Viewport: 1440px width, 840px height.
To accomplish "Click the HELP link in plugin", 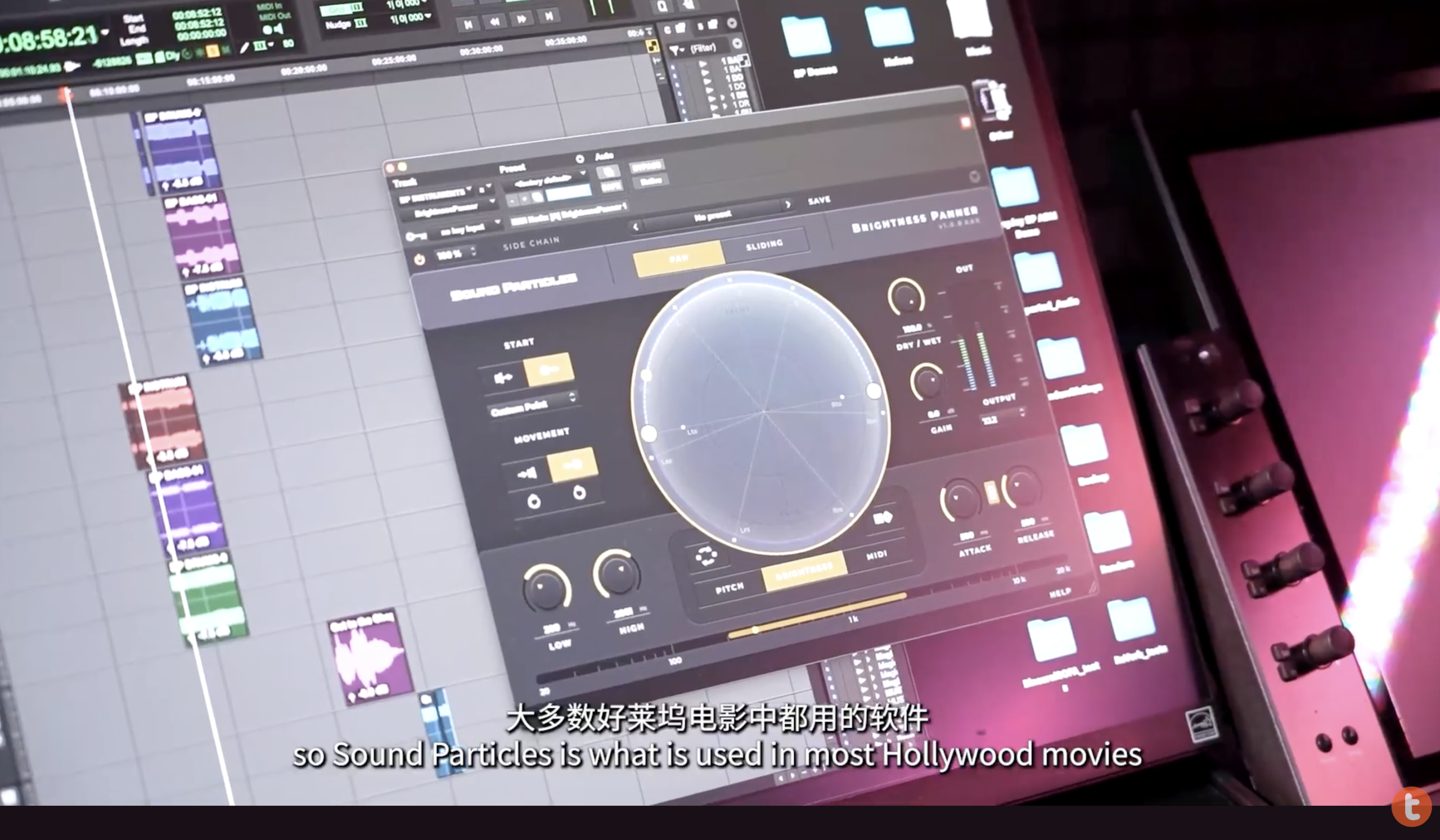I will click(x=1059, y=593).
